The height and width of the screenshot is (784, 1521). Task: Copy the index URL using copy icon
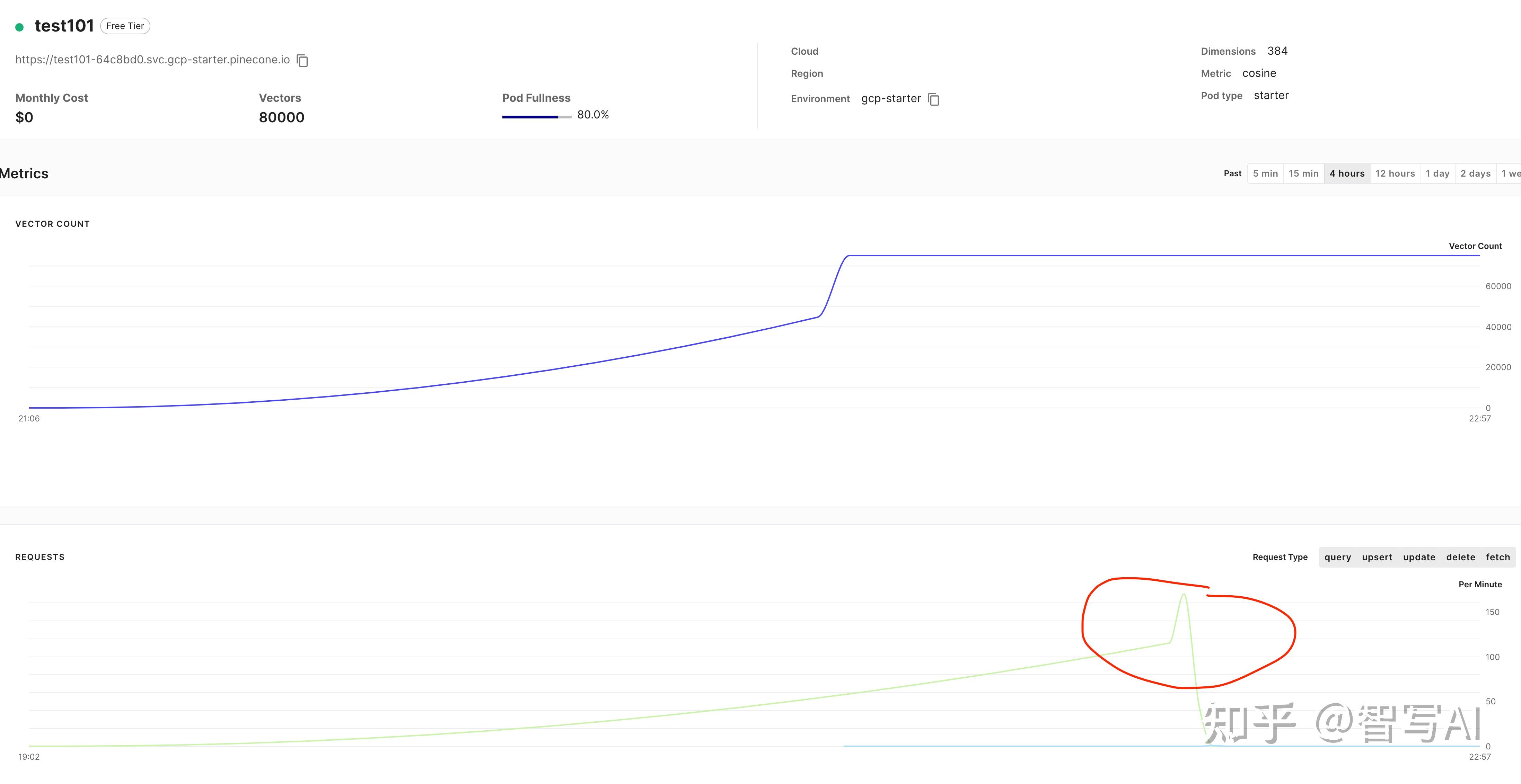pyautogui.click(x=302, y=60)
